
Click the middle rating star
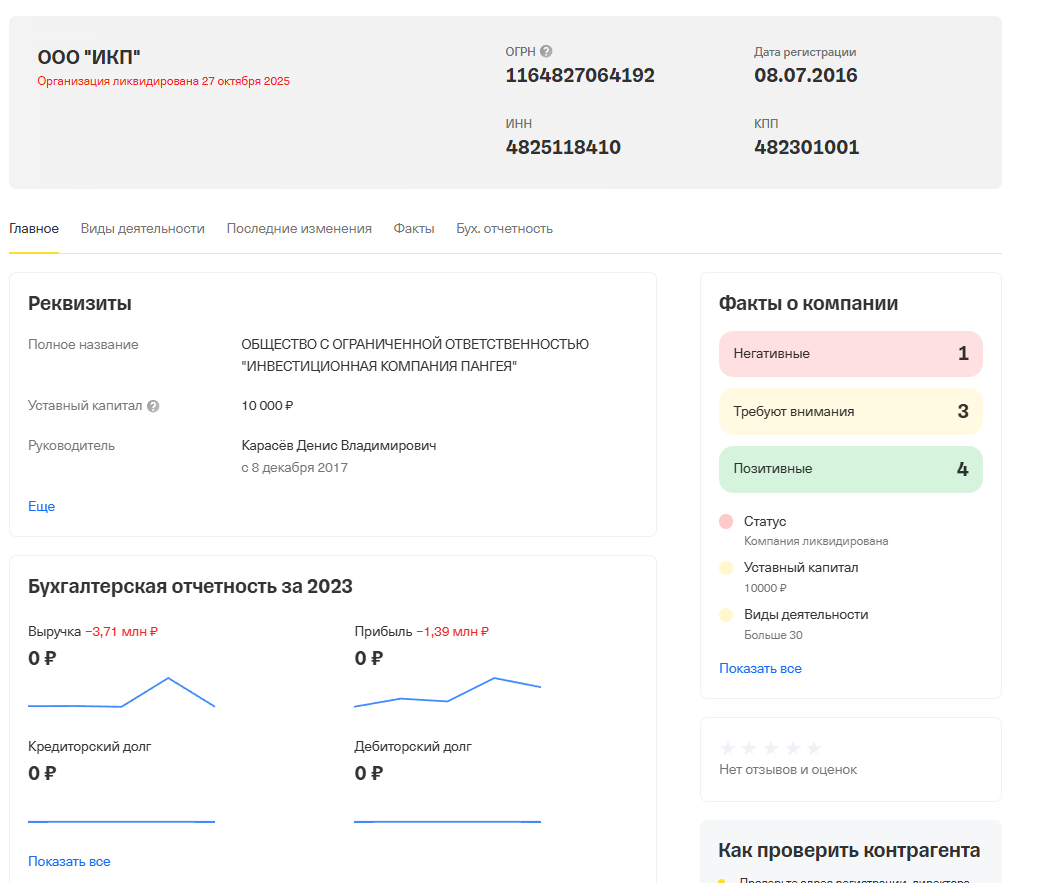770,747
